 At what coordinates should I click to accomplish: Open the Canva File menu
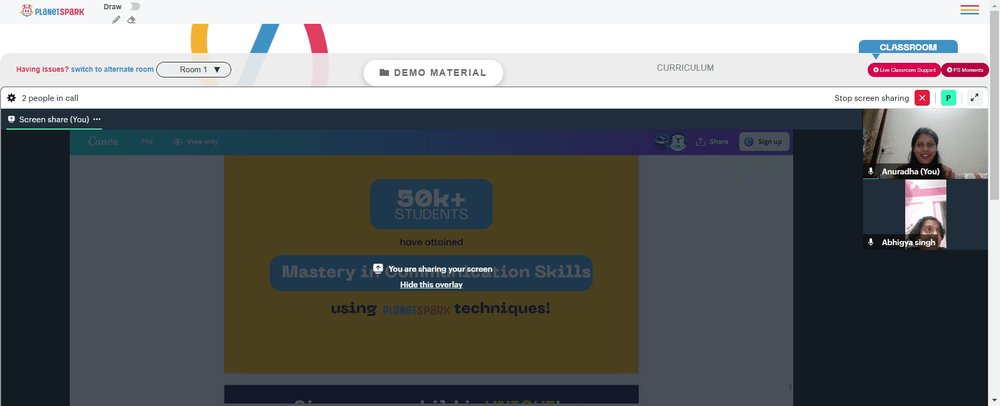point(147,141)
